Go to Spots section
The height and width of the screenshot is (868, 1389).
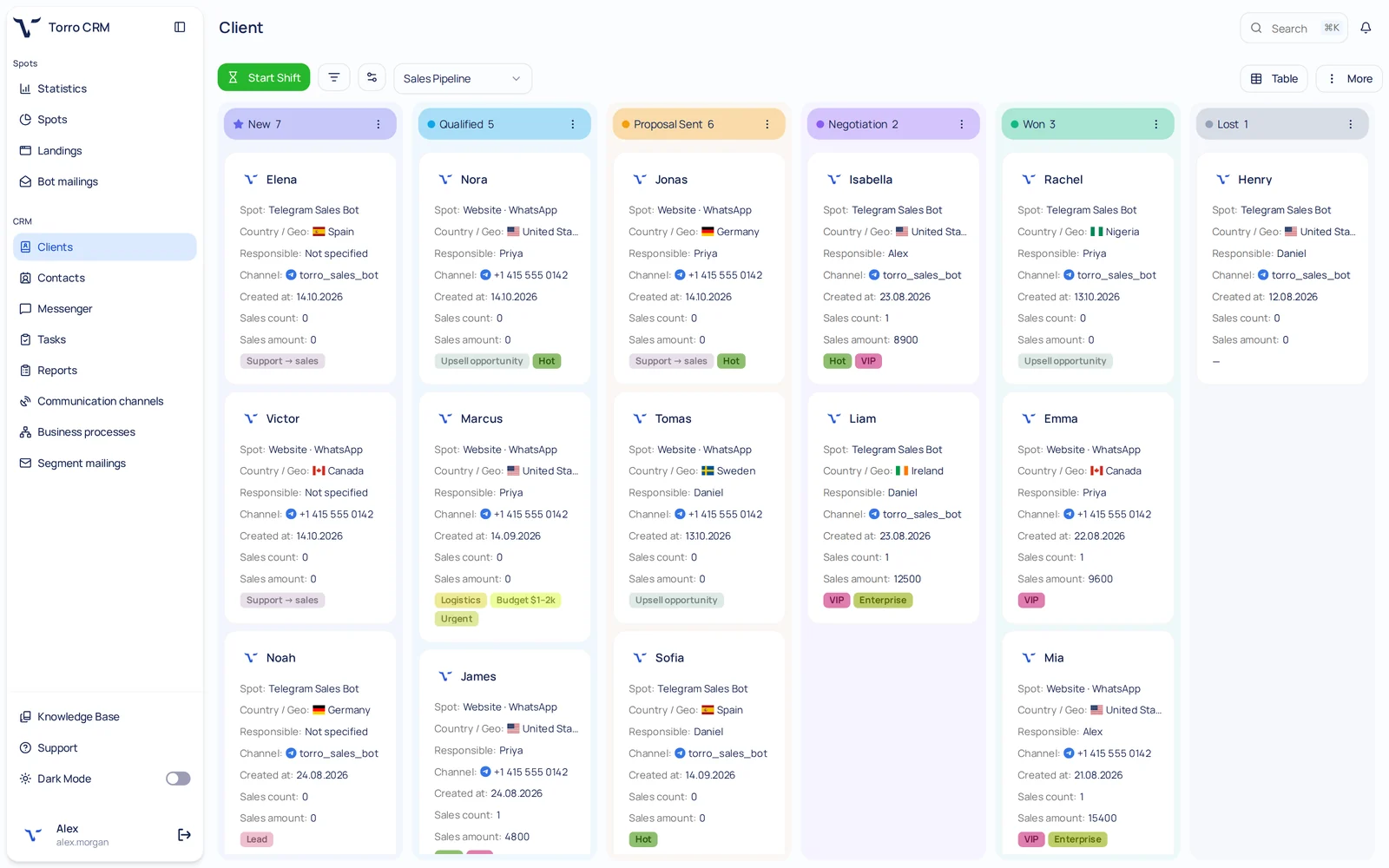[104, 120]
